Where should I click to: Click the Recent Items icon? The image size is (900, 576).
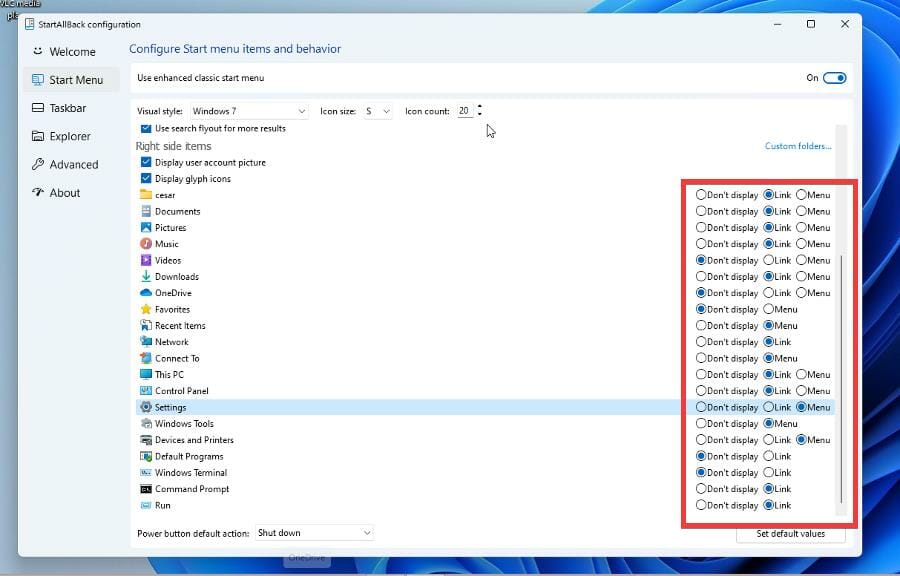[146, 325]
